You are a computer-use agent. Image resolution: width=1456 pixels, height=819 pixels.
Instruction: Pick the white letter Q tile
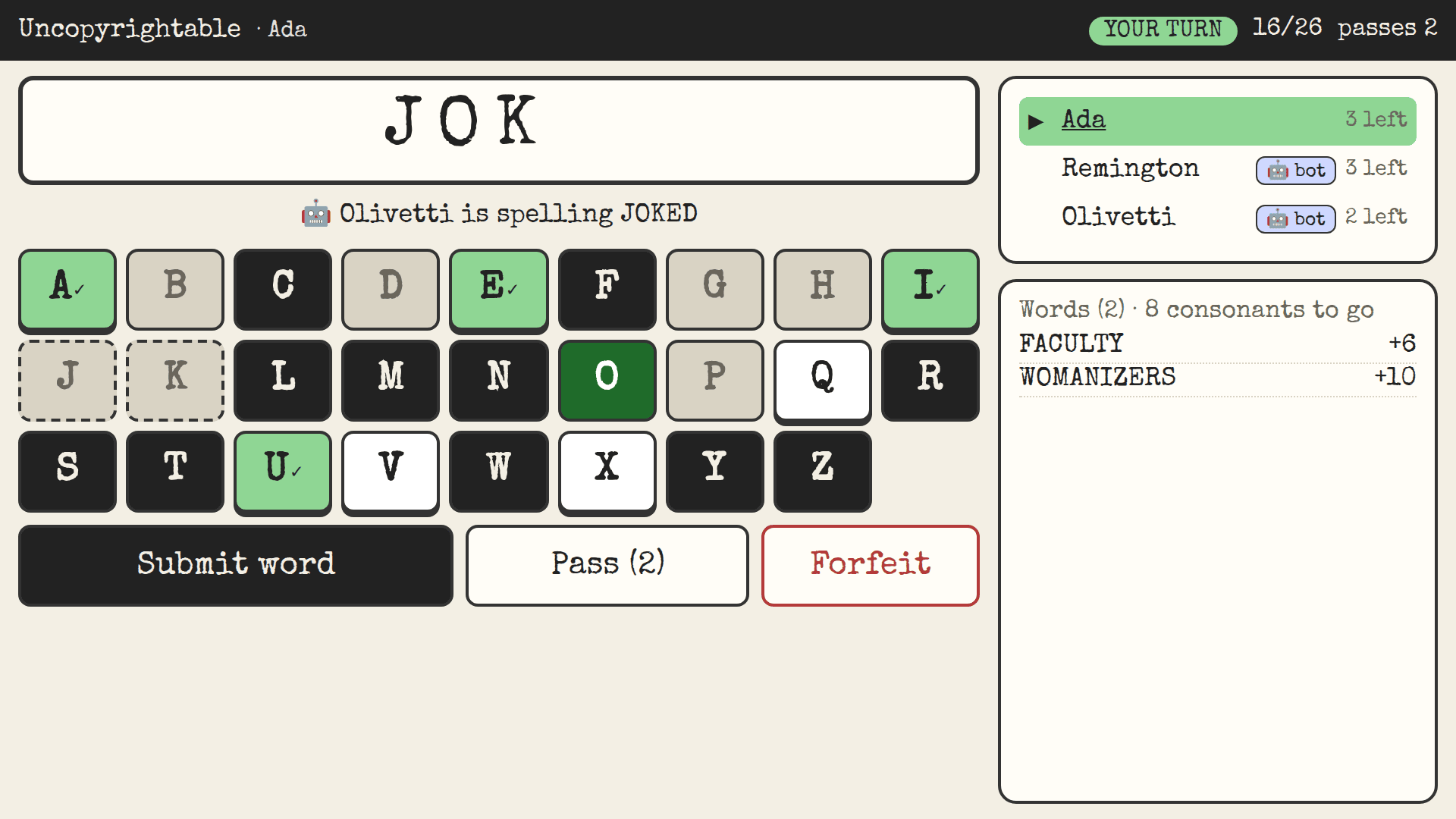coord(823,381)
